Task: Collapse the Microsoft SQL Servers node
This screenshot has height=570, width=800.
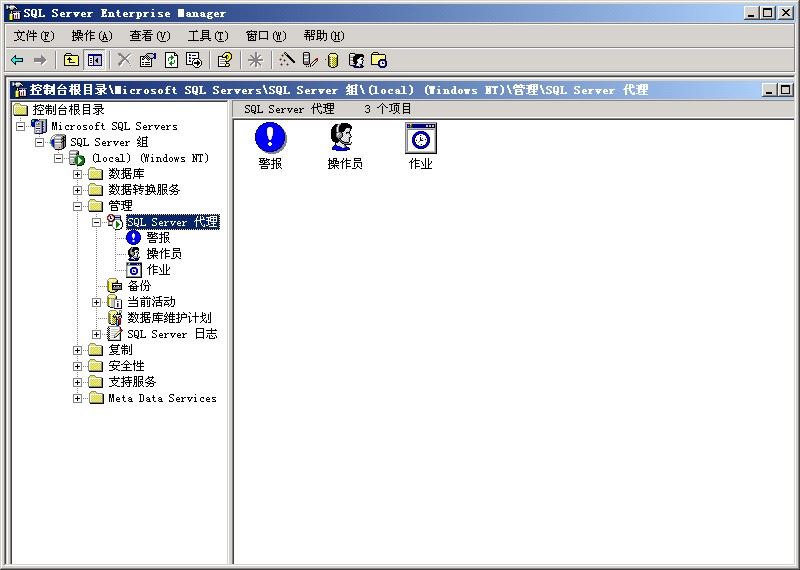Action: pos(20,126)
